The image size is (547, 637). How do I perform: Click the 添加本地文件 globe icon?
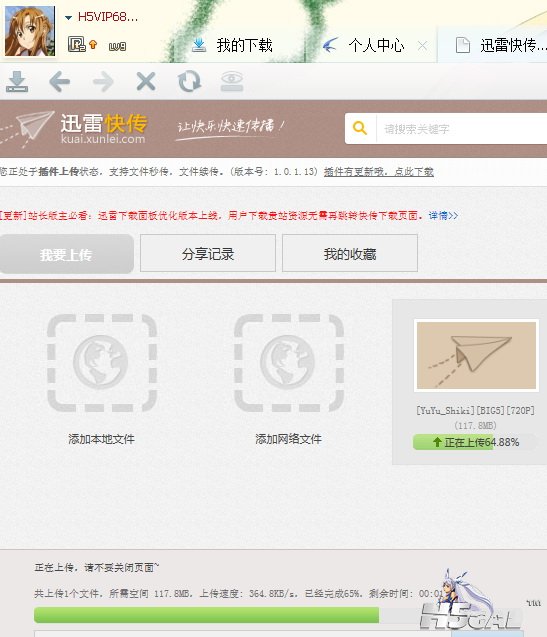(102, 363)
